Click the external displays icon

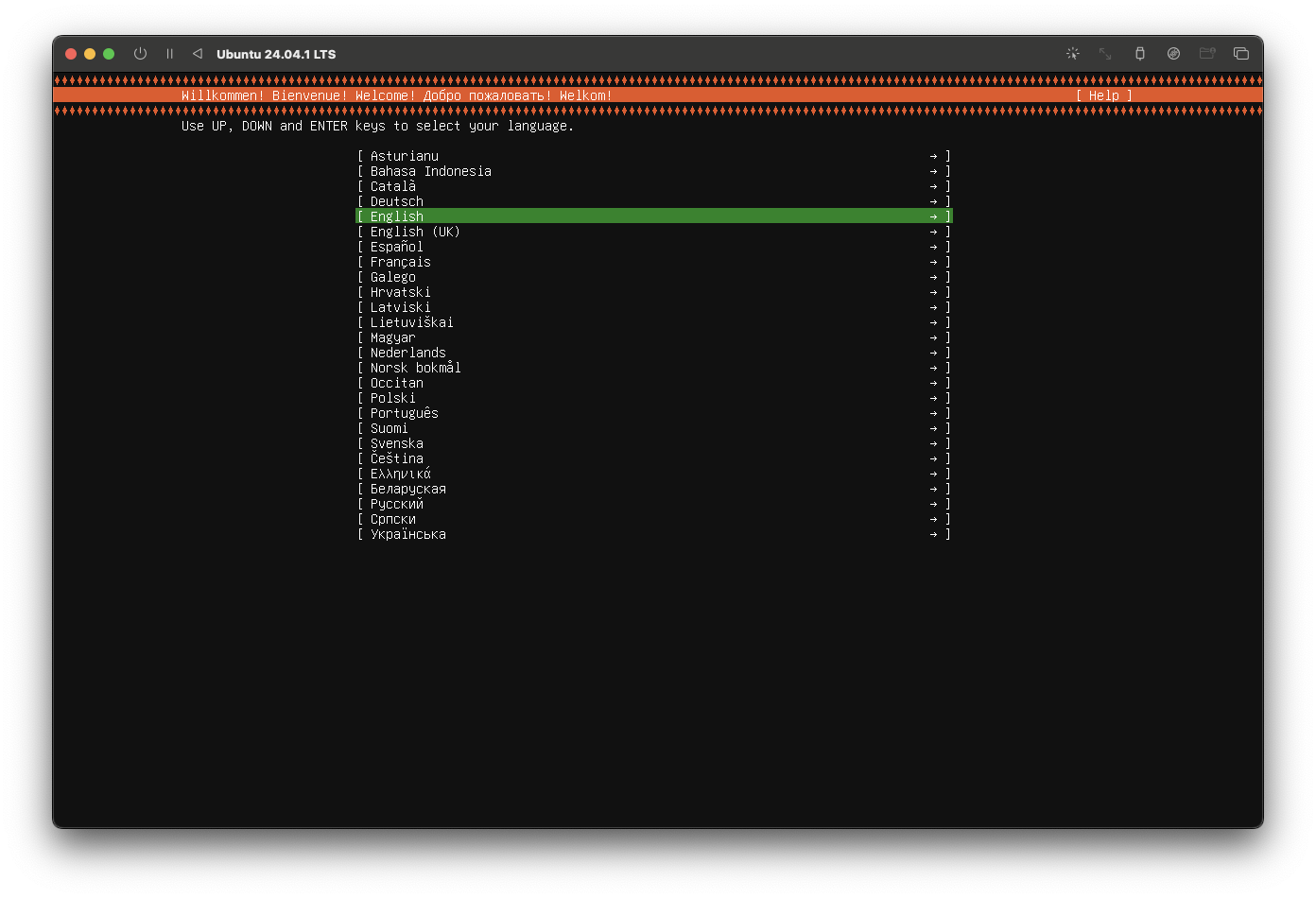1241,54
